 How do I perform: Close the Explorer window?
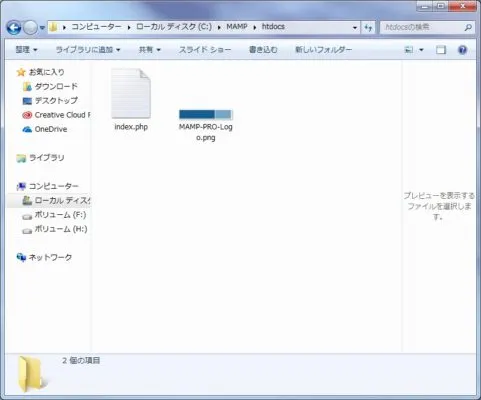point(463,6)
